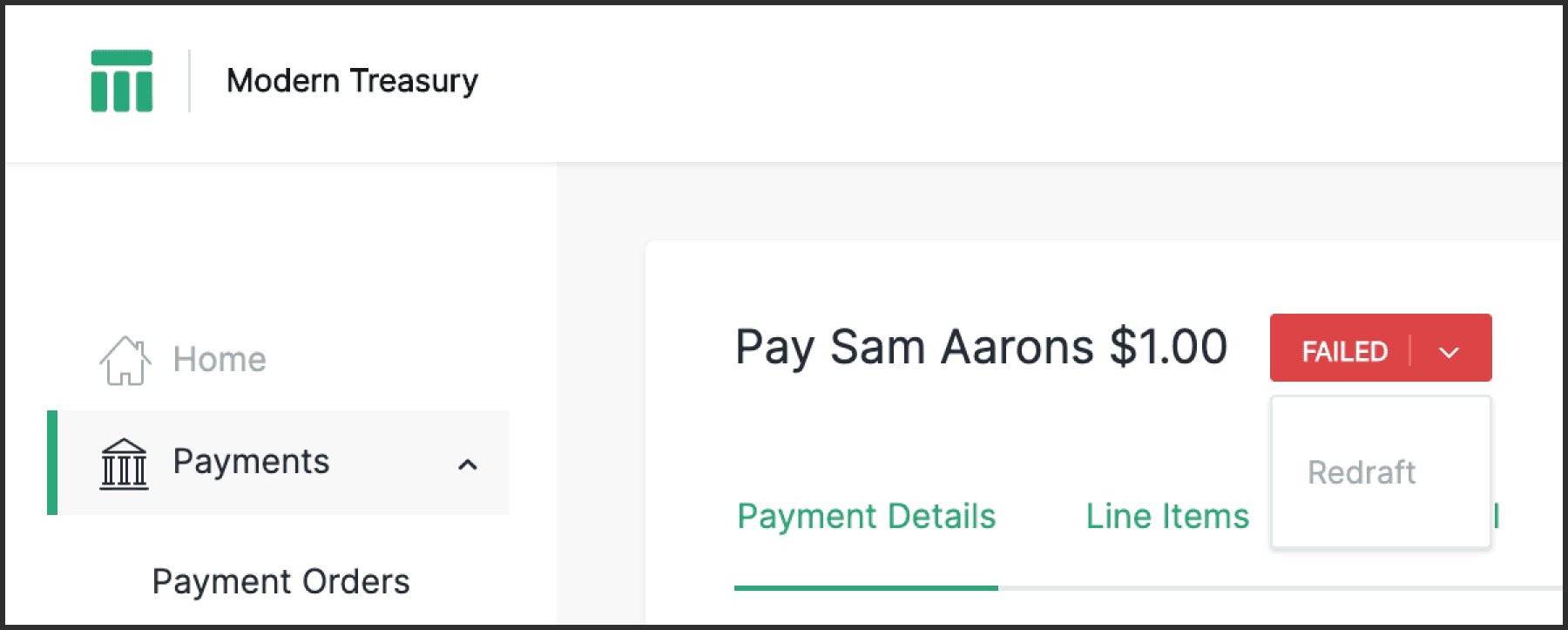Click the divider line inside the FAILED button

pos(1409,350)
